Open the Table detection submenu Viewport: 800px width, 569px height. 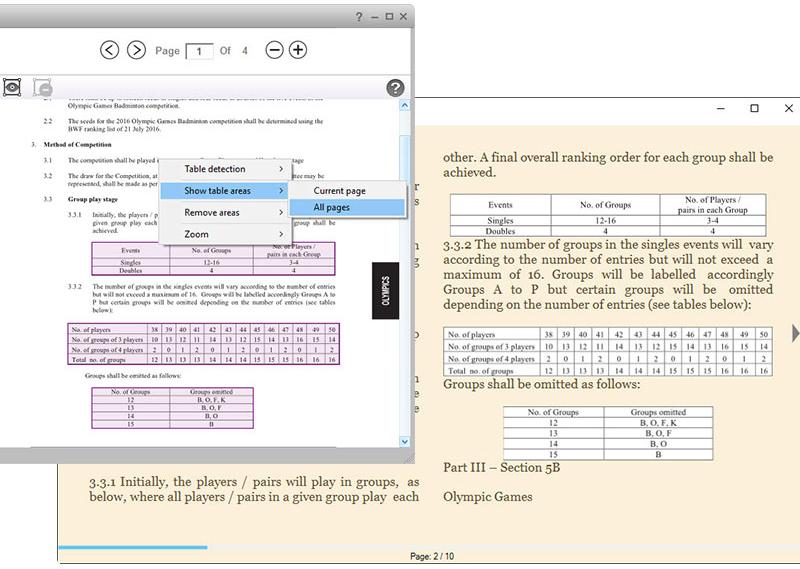[x=226, y=169]
